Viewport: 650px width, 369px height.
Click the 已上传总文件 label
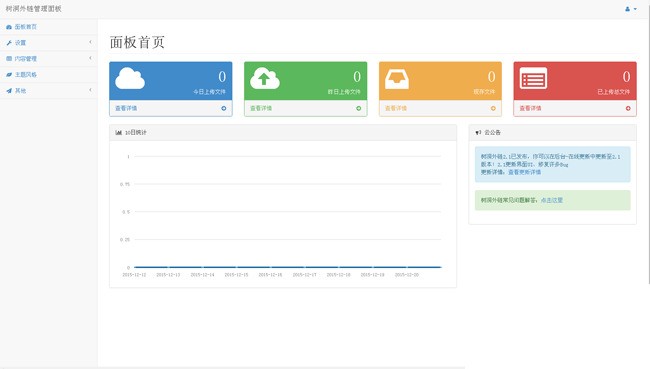pyautogui.click(x=614, y=92)
